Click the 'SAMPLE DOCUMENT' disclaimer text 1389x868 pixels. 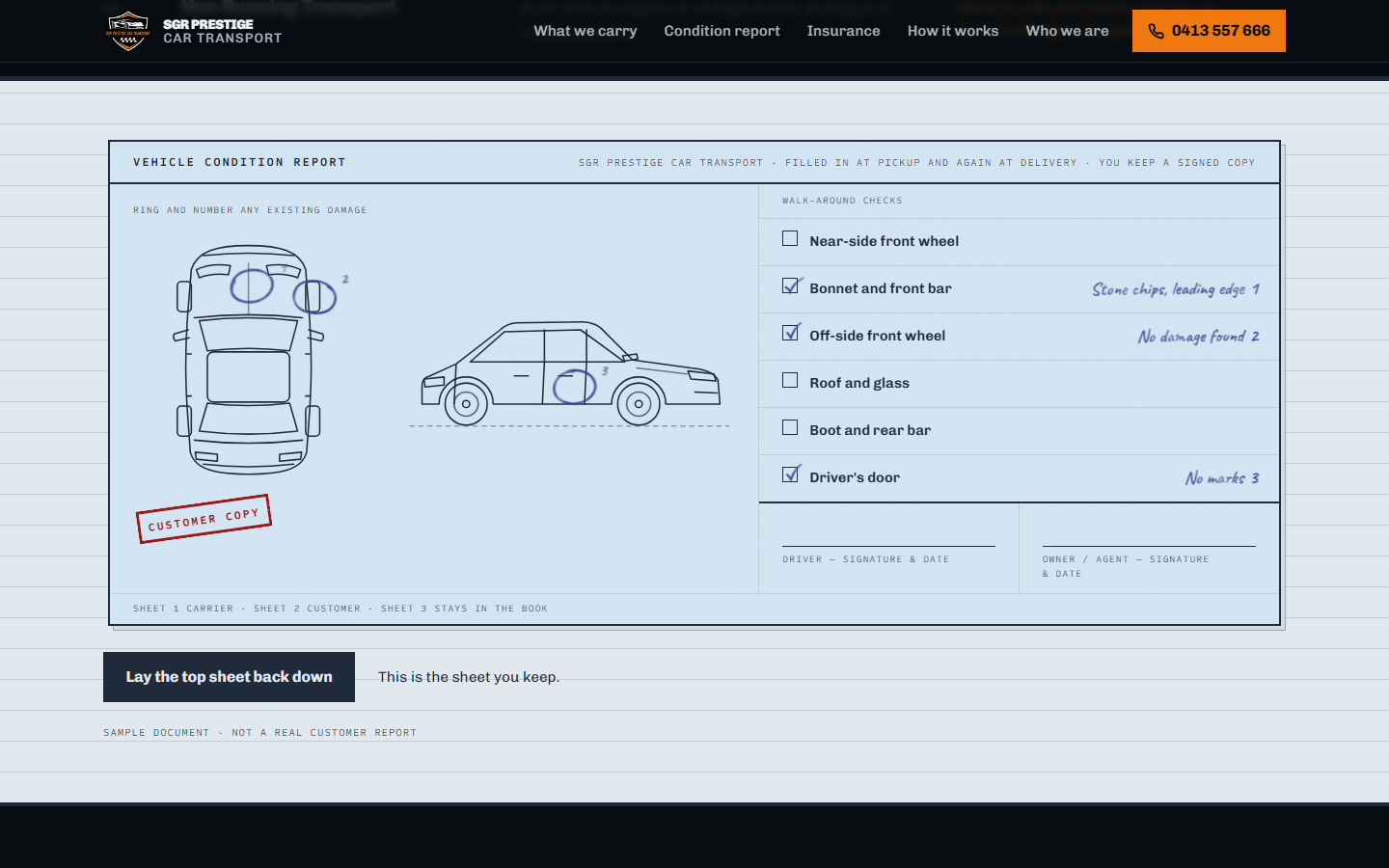click(260, 733)
